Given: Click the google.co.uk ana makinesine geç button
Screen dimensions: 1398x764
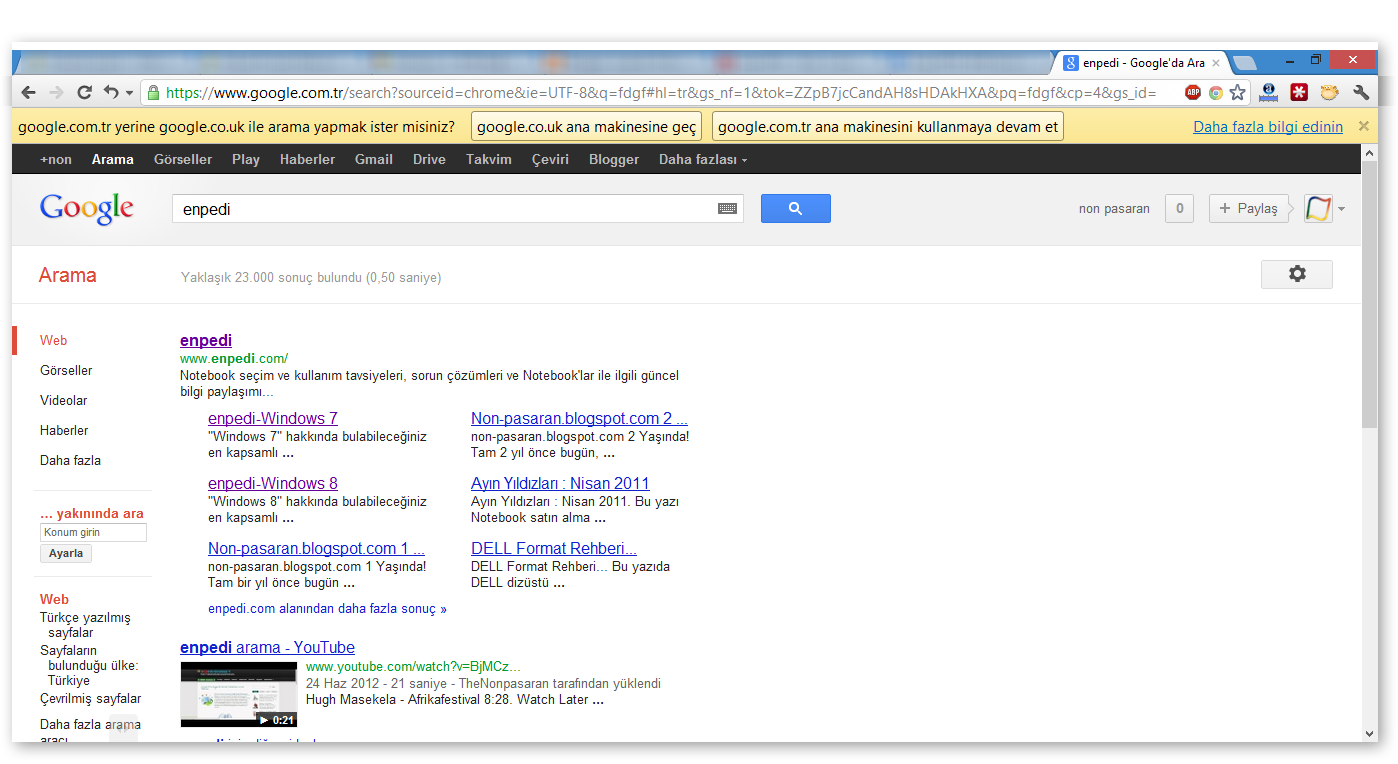Looking at the screenshot, I should coord(586,127).
